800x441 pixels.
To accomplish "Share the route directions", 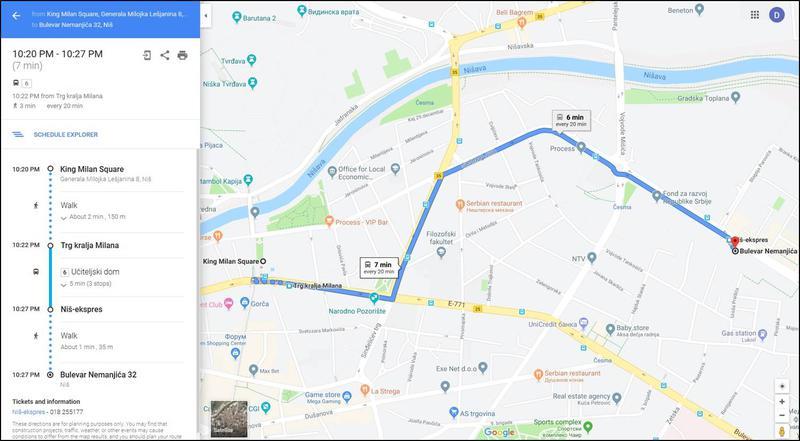I will 165,56.
